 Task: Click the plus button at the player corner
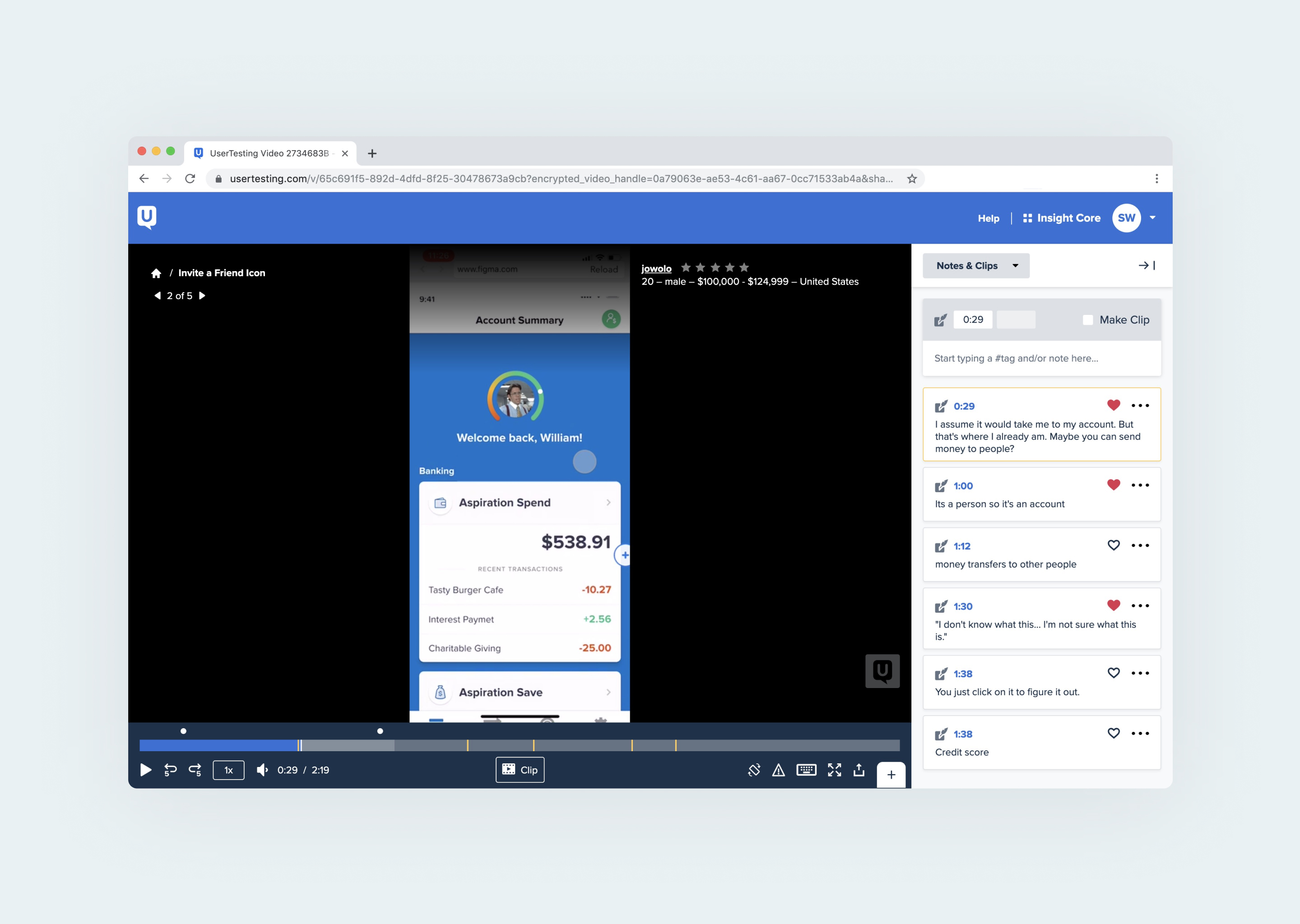click(x=891, y=774)
